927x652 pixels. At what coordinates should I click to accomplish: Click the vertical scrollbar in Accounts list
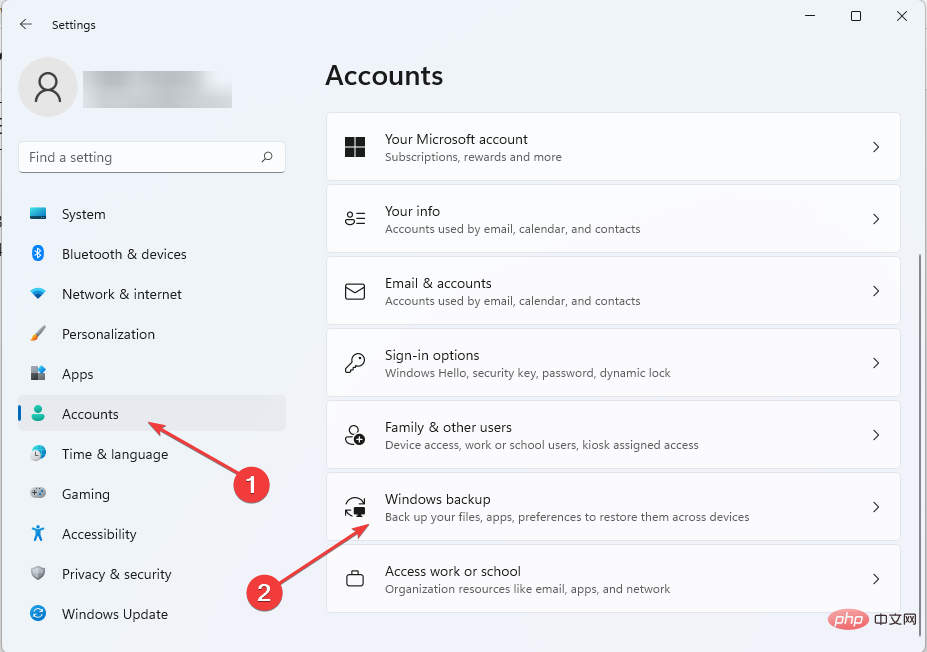(917, 400)
